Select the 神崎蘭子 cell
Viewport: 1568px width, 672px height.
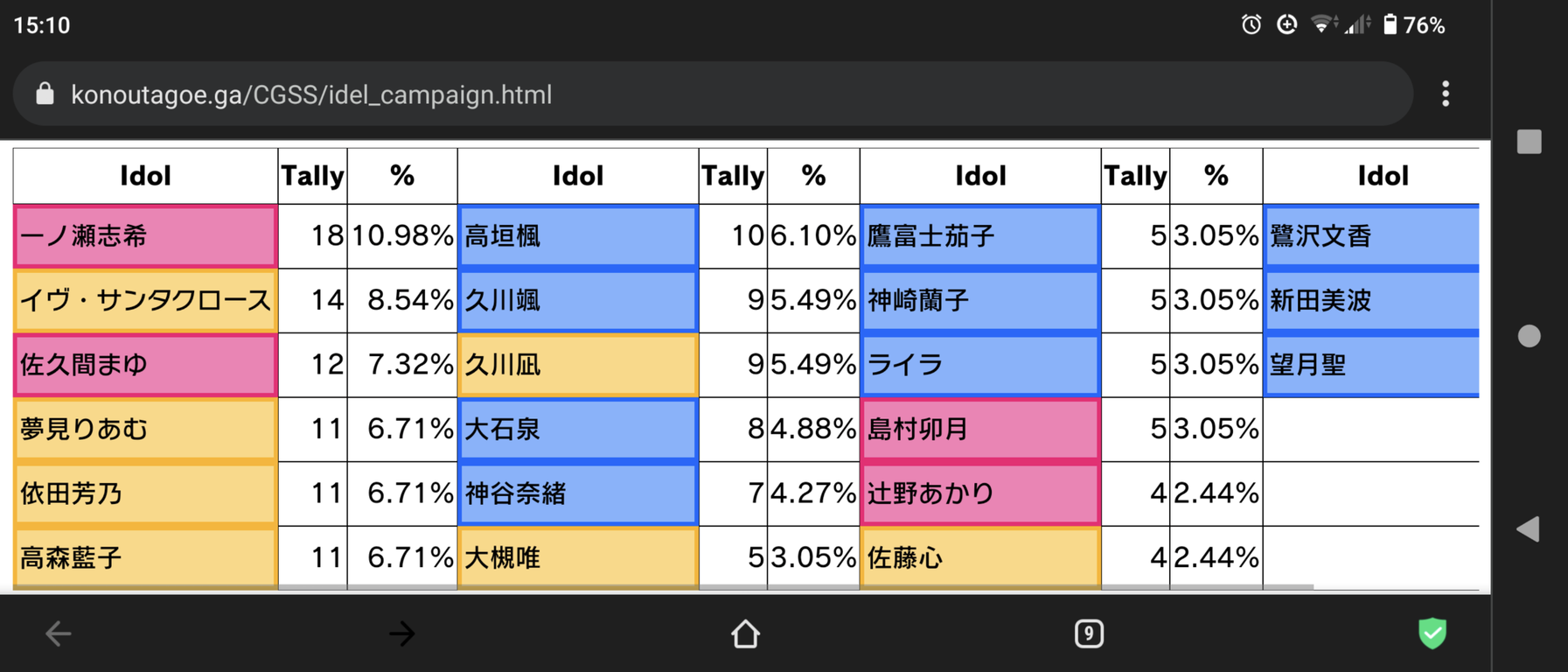click(x=980, y=300)
